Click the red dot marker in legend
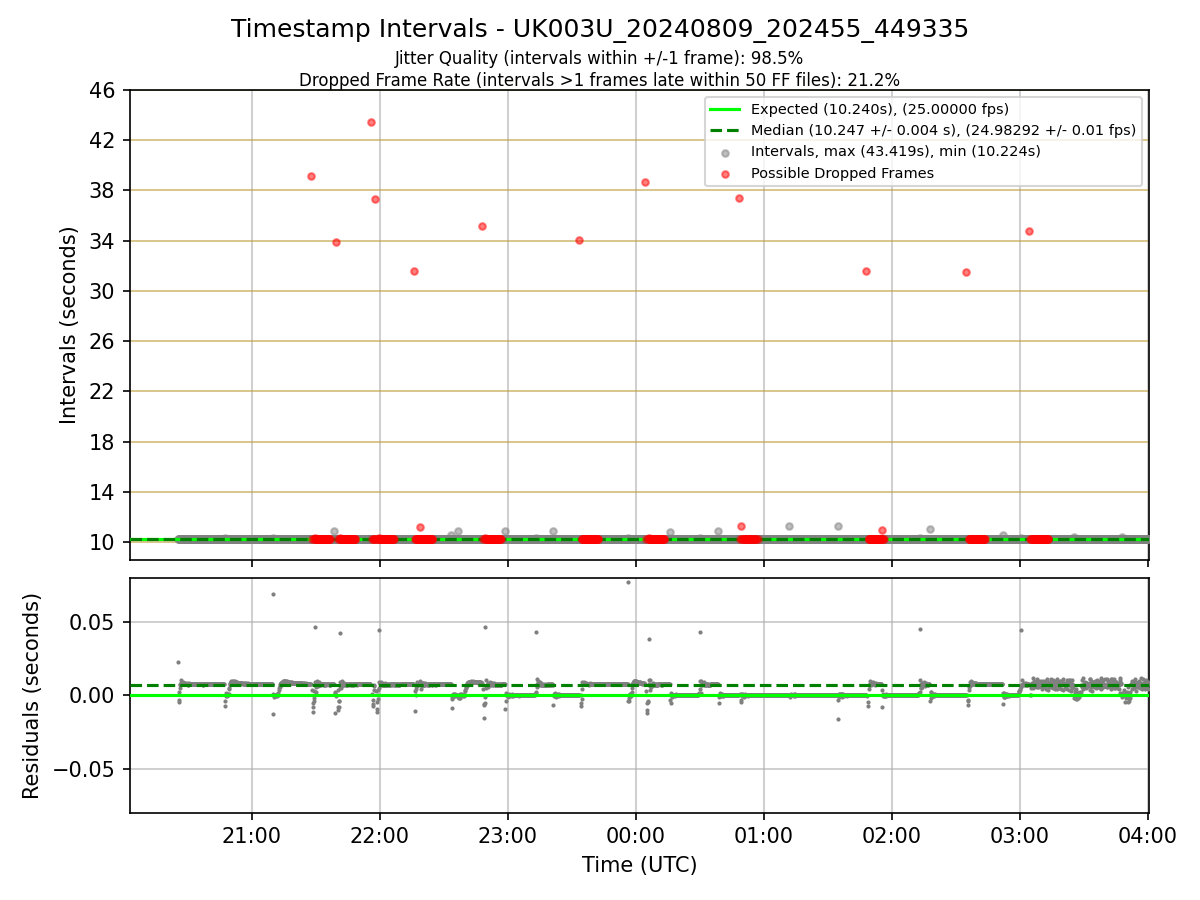The height and width of the screenshot is (900, 1200). coord(725,174)
